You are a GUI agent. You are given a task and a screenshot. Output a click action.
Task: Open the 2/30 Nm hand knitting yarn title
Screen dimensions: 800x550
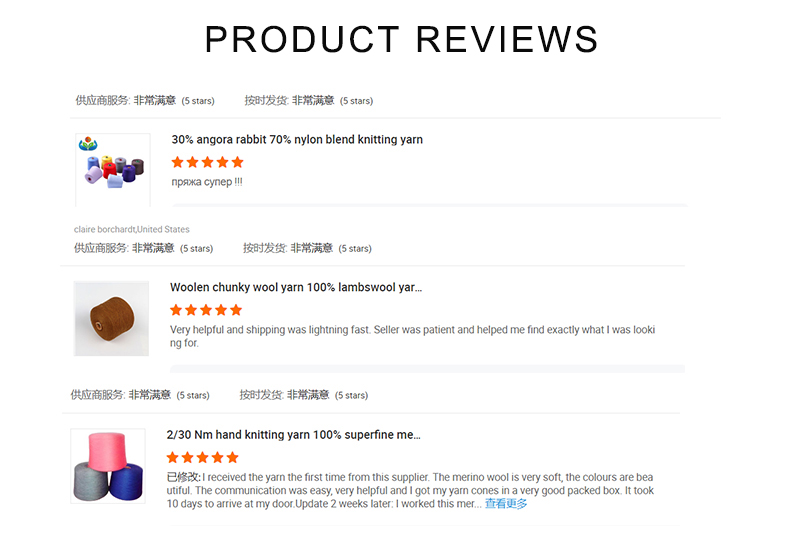coord(293,435)
